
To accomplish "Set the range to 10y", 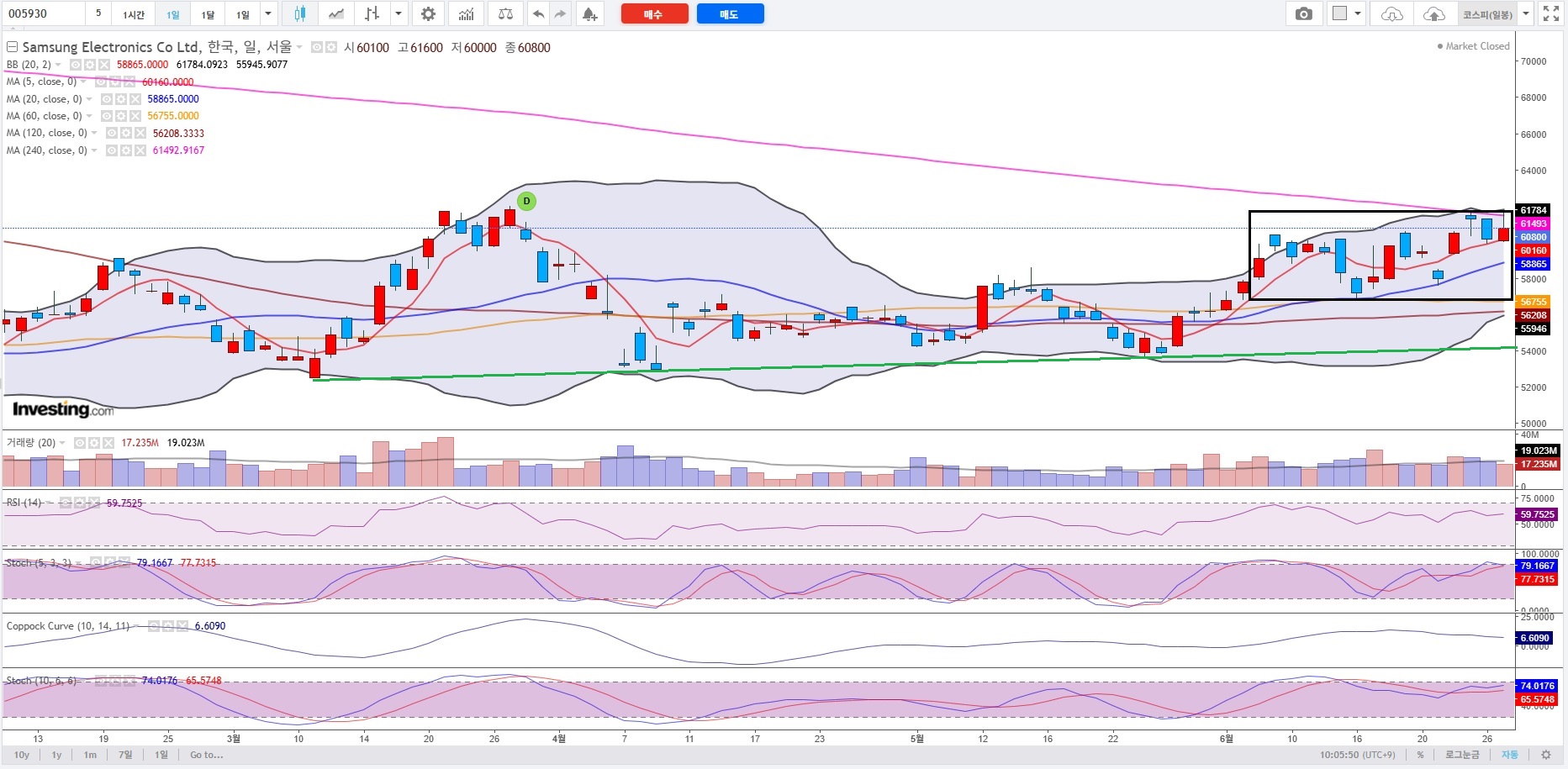I will [x=22, y=755].
